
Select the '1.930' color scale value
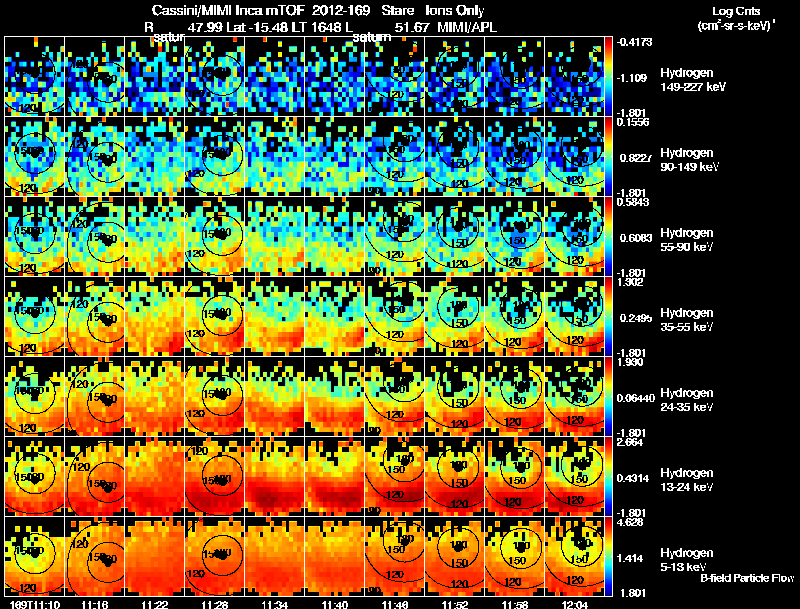(630, 362)
